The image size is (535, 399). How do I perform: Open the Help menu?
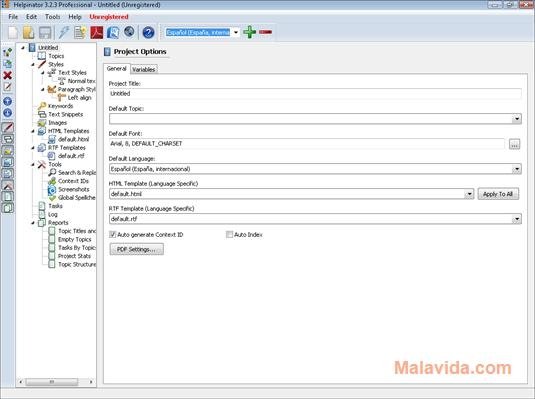[75, 17]
